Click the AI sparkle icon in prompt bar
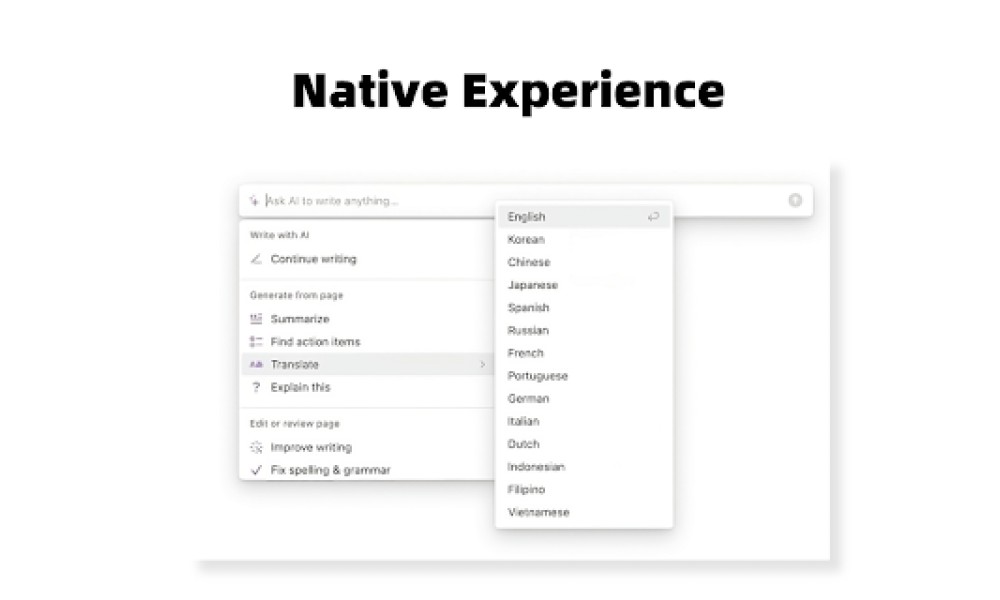This screenshot has width=1000, height=600. click(x=254, y=201)
